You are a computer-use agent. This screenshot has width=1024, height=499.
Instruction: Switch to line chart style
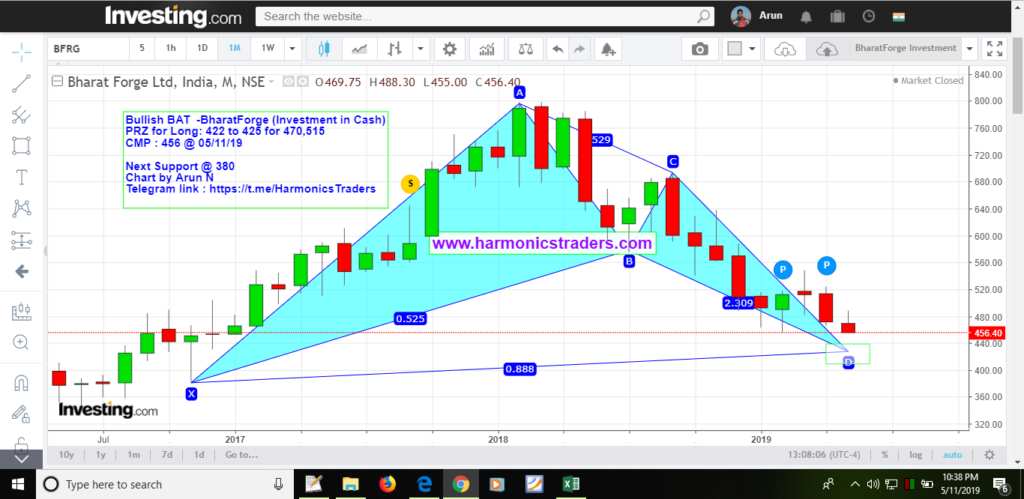click(x=359, y=49)
